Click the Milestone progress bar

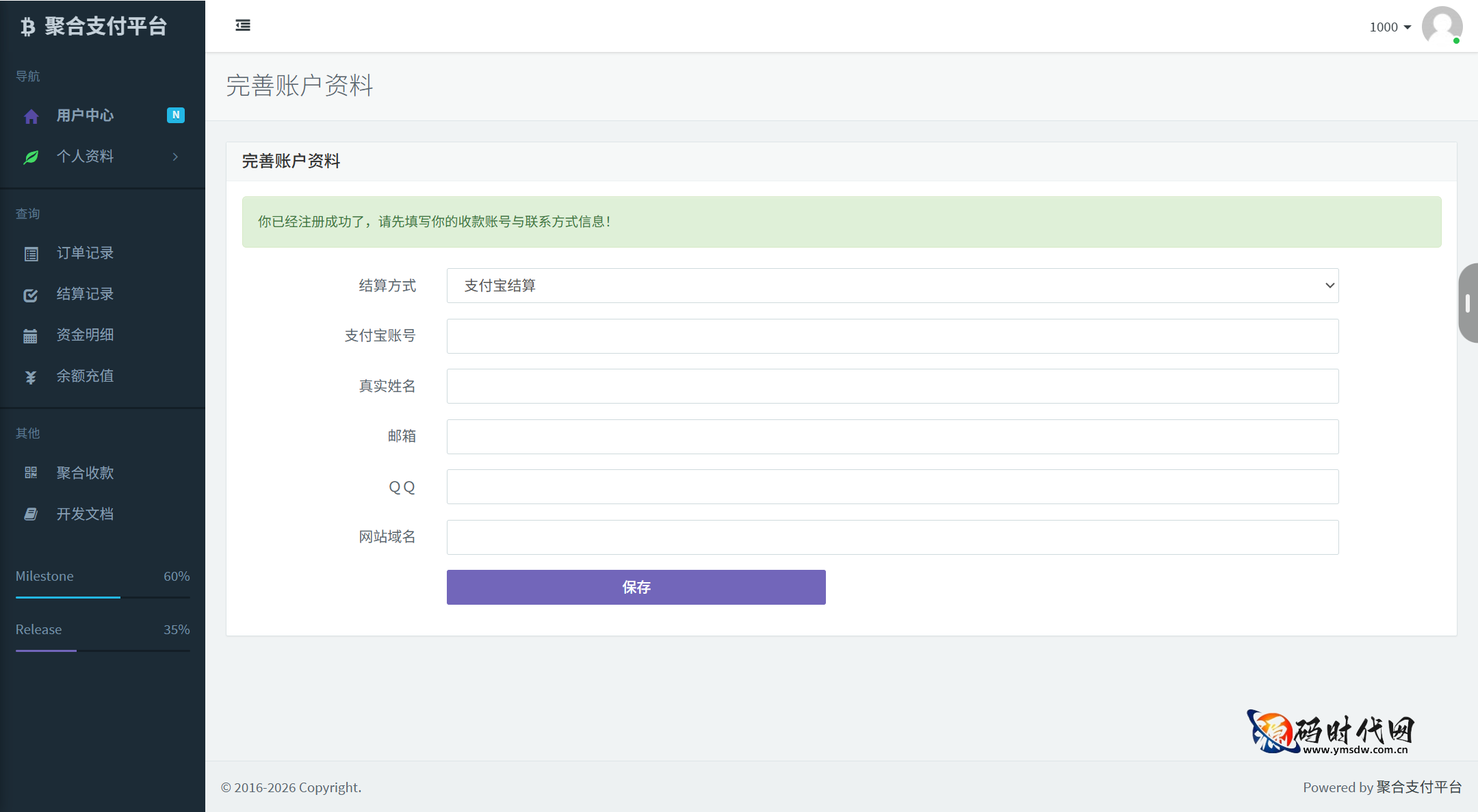(x=103, y=597)
